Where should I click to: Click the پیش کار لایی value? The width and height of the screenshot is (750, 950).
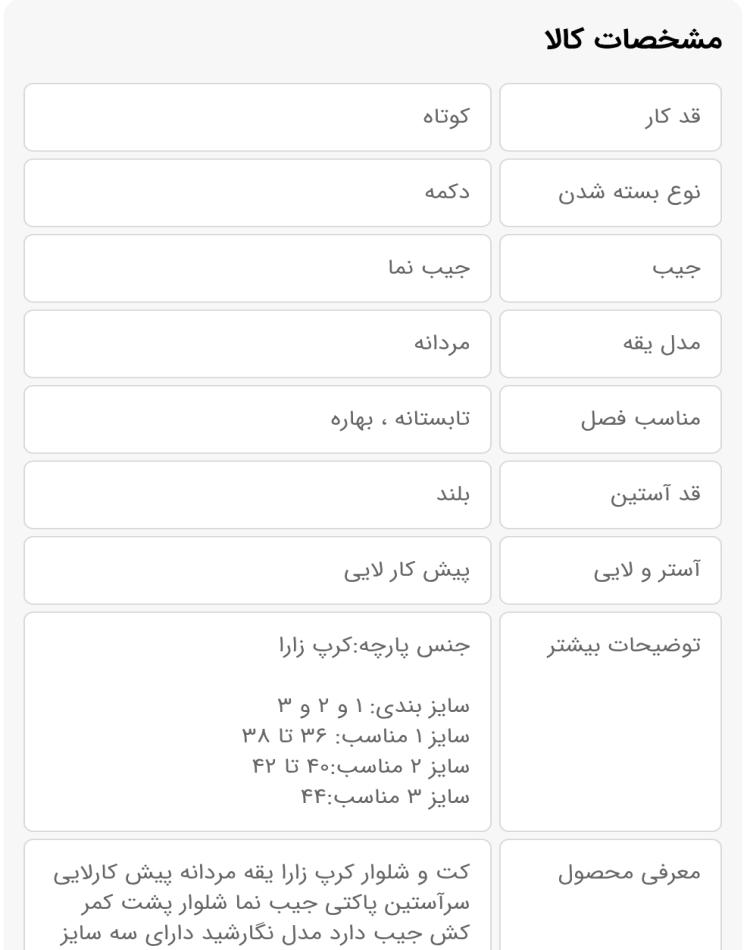click(407, 570)
